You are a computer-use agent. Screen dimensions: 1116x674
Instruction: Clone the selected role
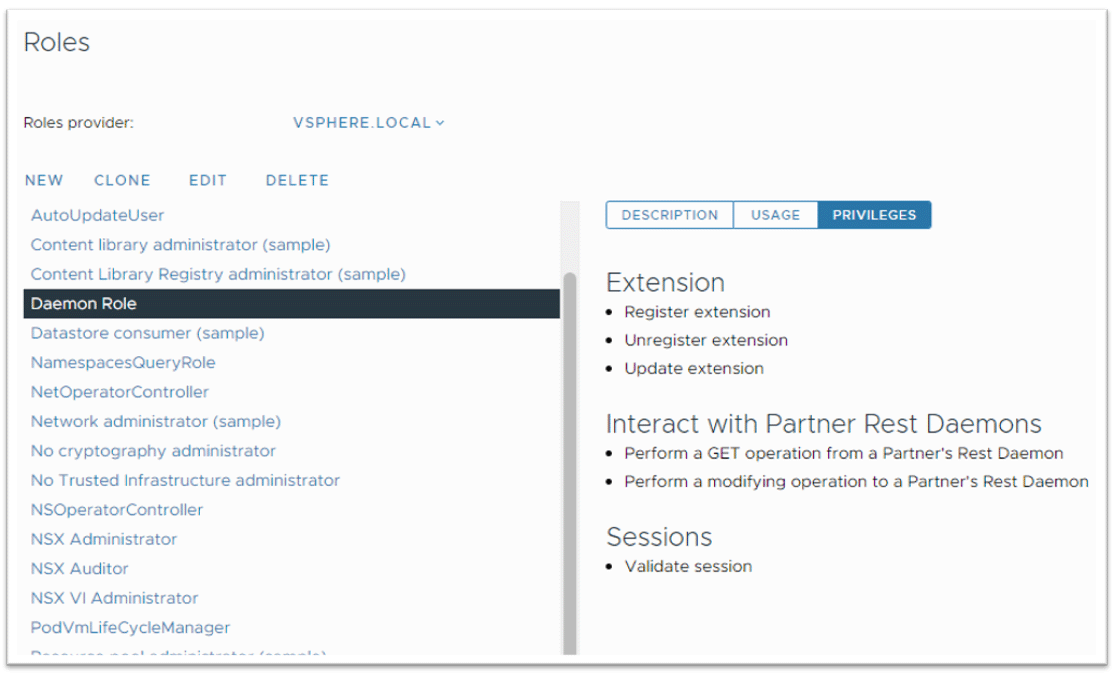click(x=122, y=181)
